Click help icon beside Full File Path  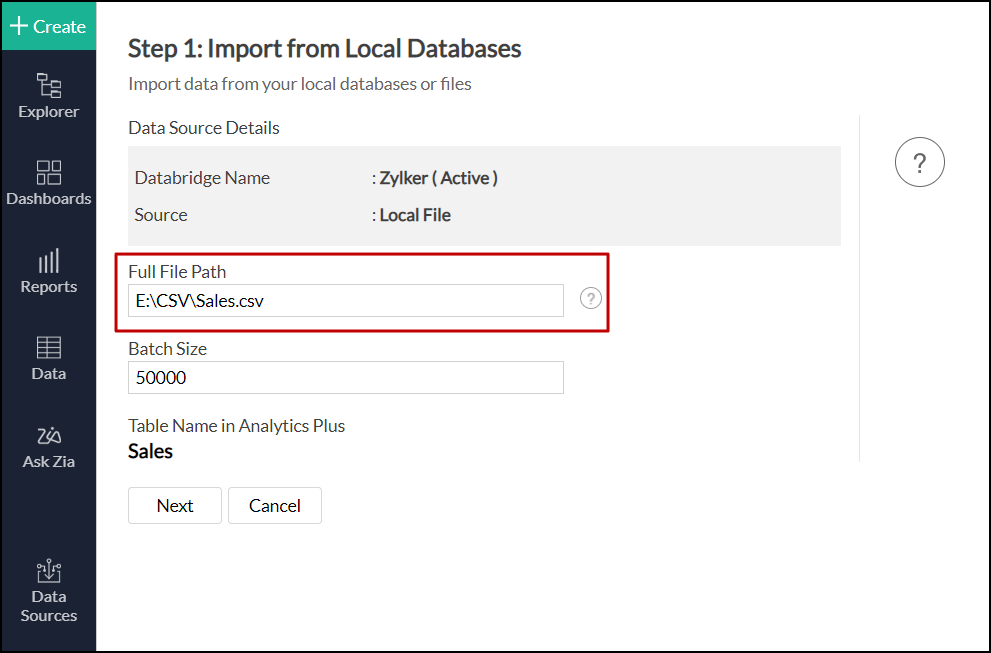pyautogui.click(x=591, y=298)
